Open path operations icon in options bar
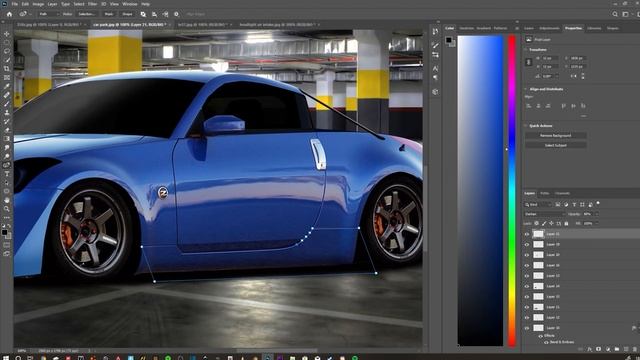Image resolution: width=640 pixels, height=360 pixels. [143, 14]
